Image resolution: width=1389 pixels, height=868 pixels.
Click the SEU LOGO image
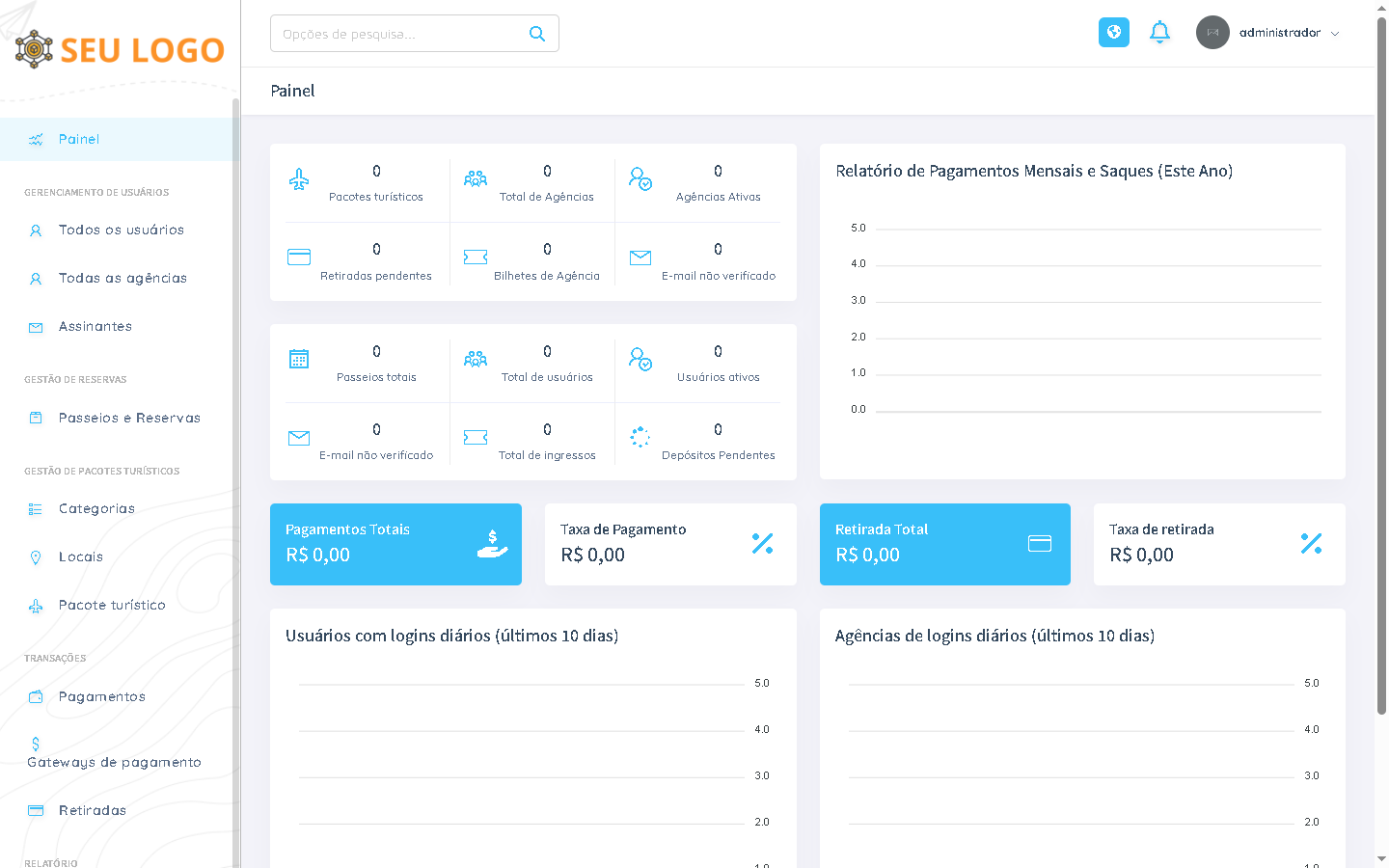click(120, 49)
